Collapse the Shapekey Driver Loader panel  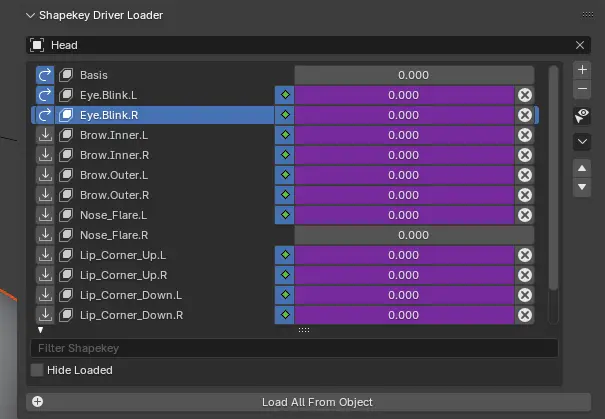click(x=30, y=15)
